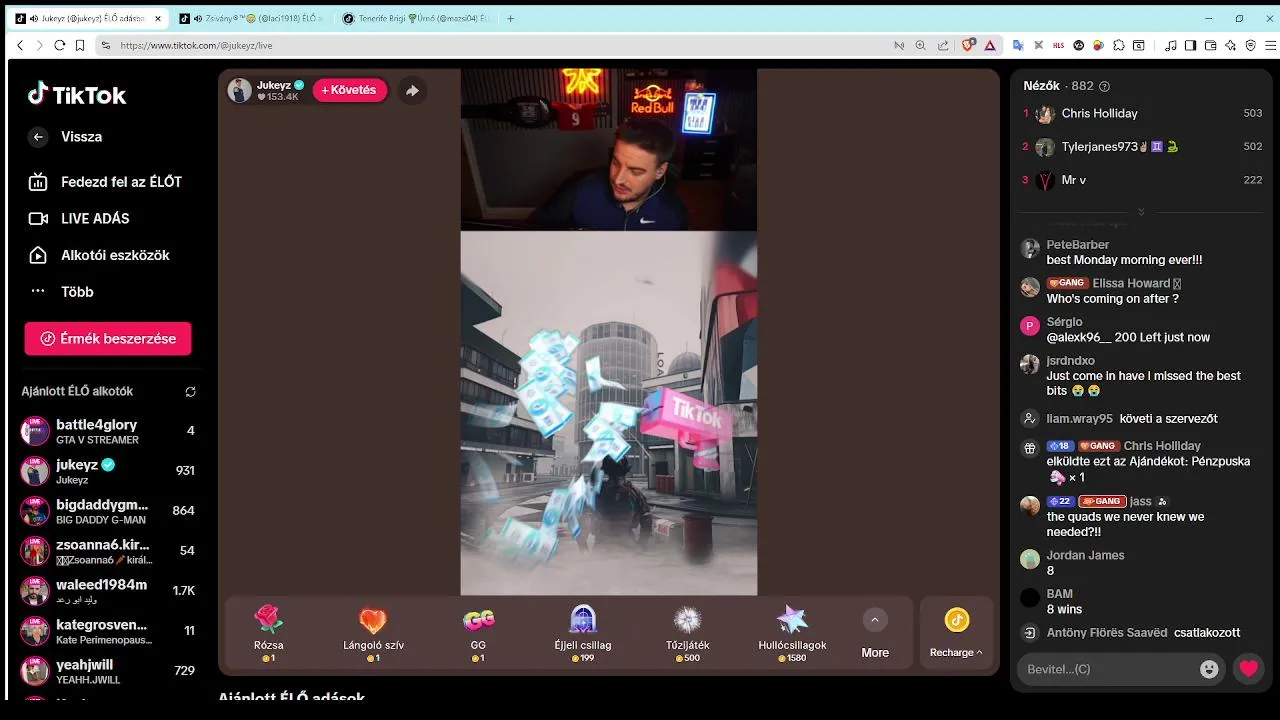1280x720 pixels.
Task: Open Tylerjanes973 viewer profile
Action: pyautogui.click(x=1141, y=147)
